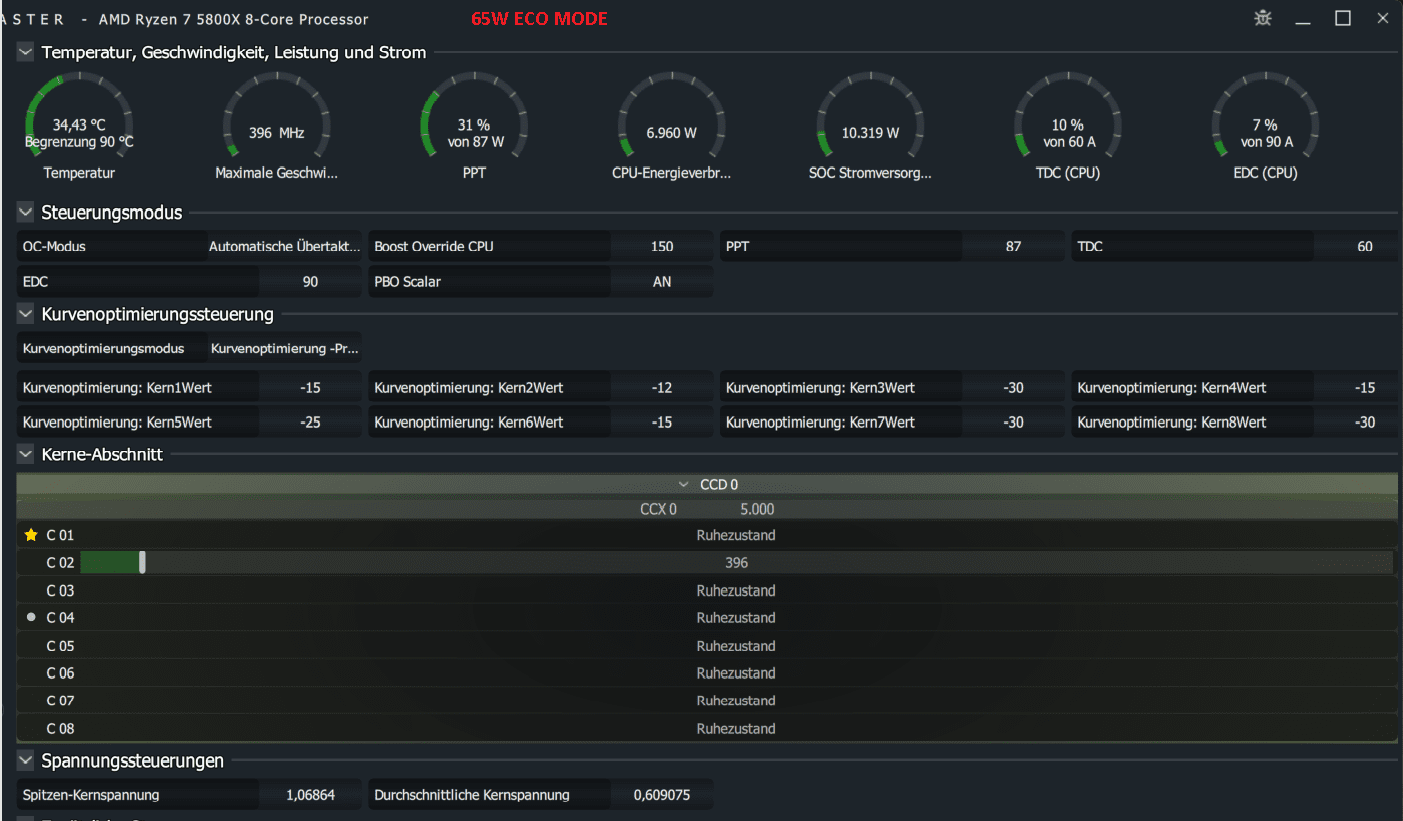
Task: Click Durchschnittliche Kernspannung value 0,609075
Action: (662, 796)
